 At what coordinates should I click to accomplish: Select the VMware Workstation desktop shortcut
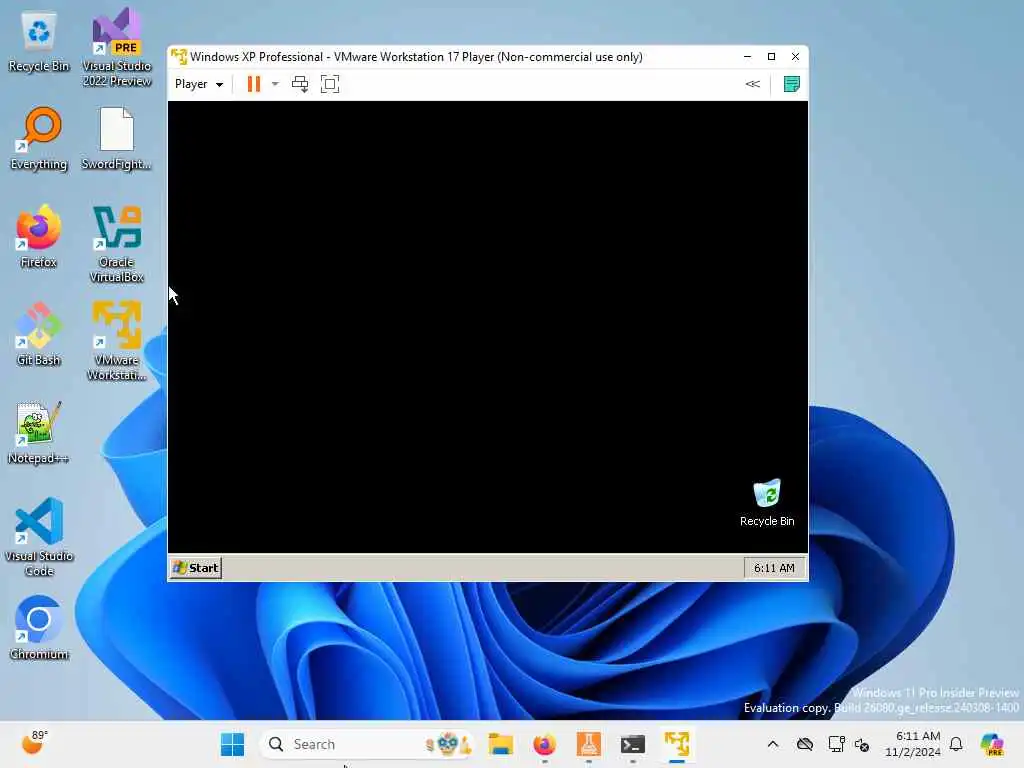coord(117,341)
